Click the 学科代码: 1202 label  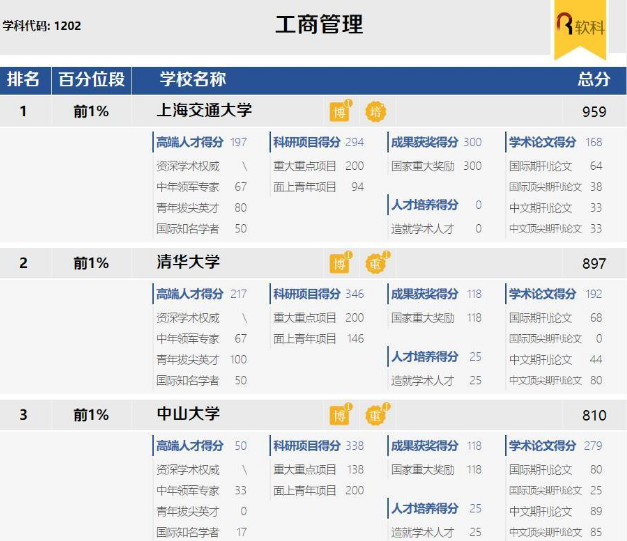[42, 26]
